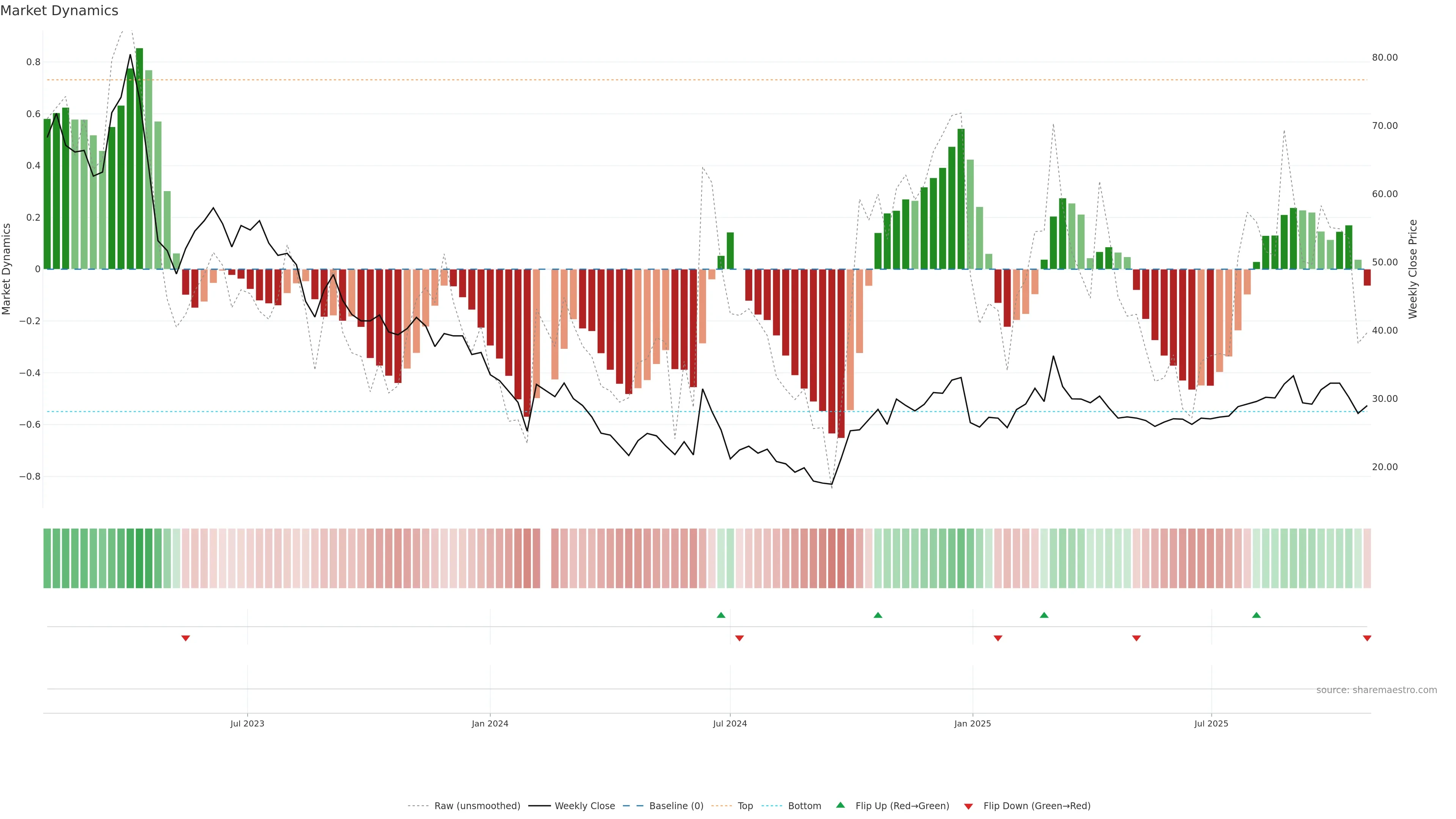Image resolution: width=1456 pixels, height=819 pixels.
Task: Click the Jul 2025 x-axis label
Action: pyautogui.click(x=1211, y=723)
